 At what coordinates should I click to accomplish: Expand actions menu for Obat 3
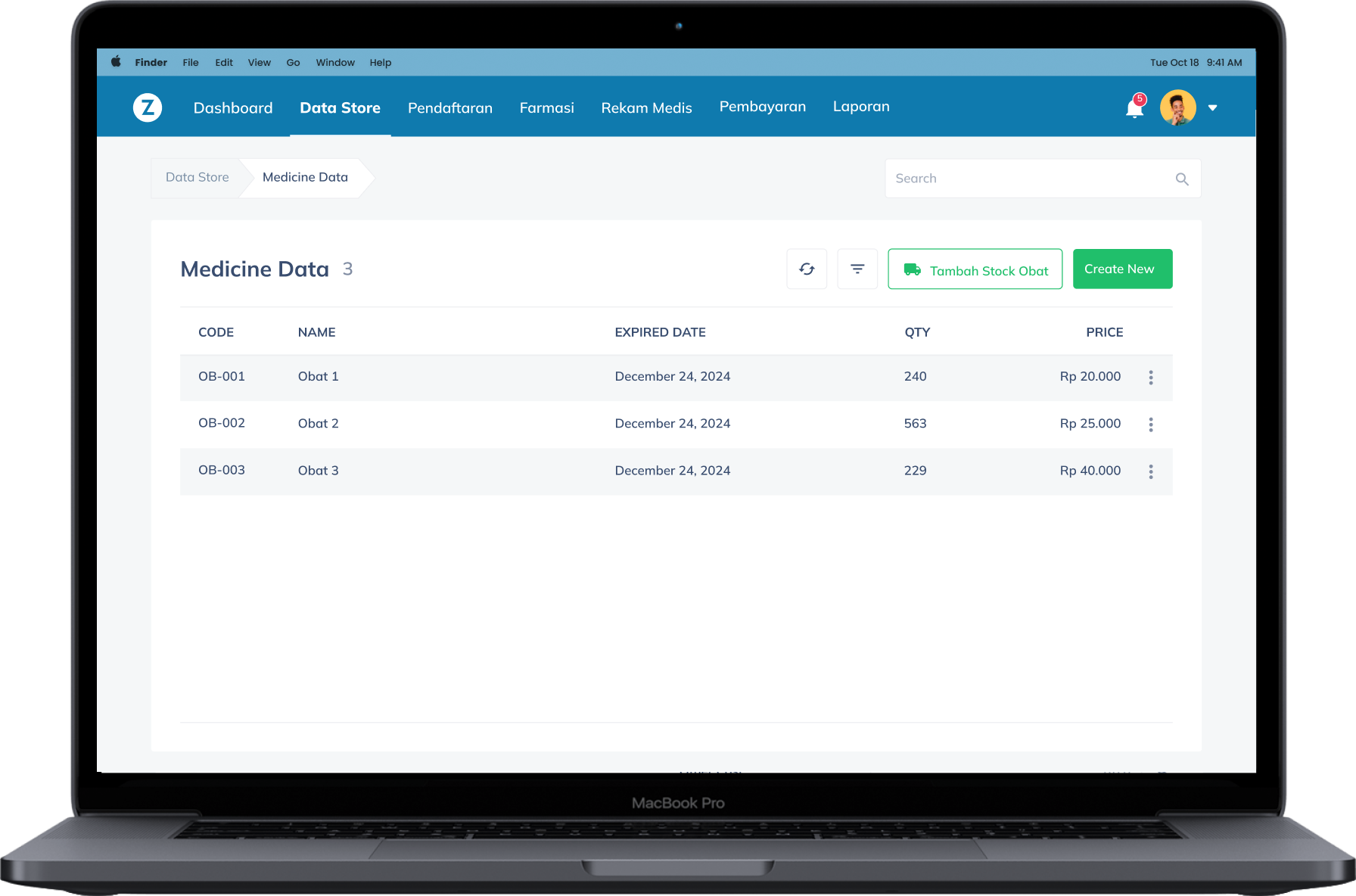(x=1151, y=471)
